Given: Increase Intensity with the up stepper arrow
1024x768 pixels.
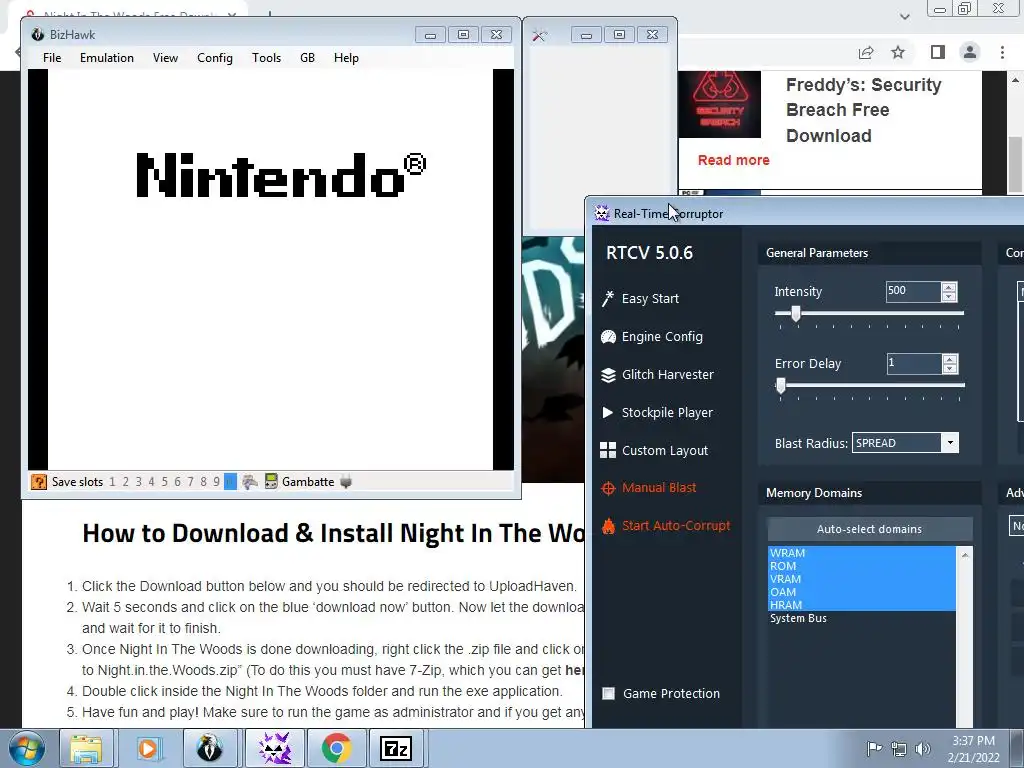Looking at the screenshot, I should [950, 287].
